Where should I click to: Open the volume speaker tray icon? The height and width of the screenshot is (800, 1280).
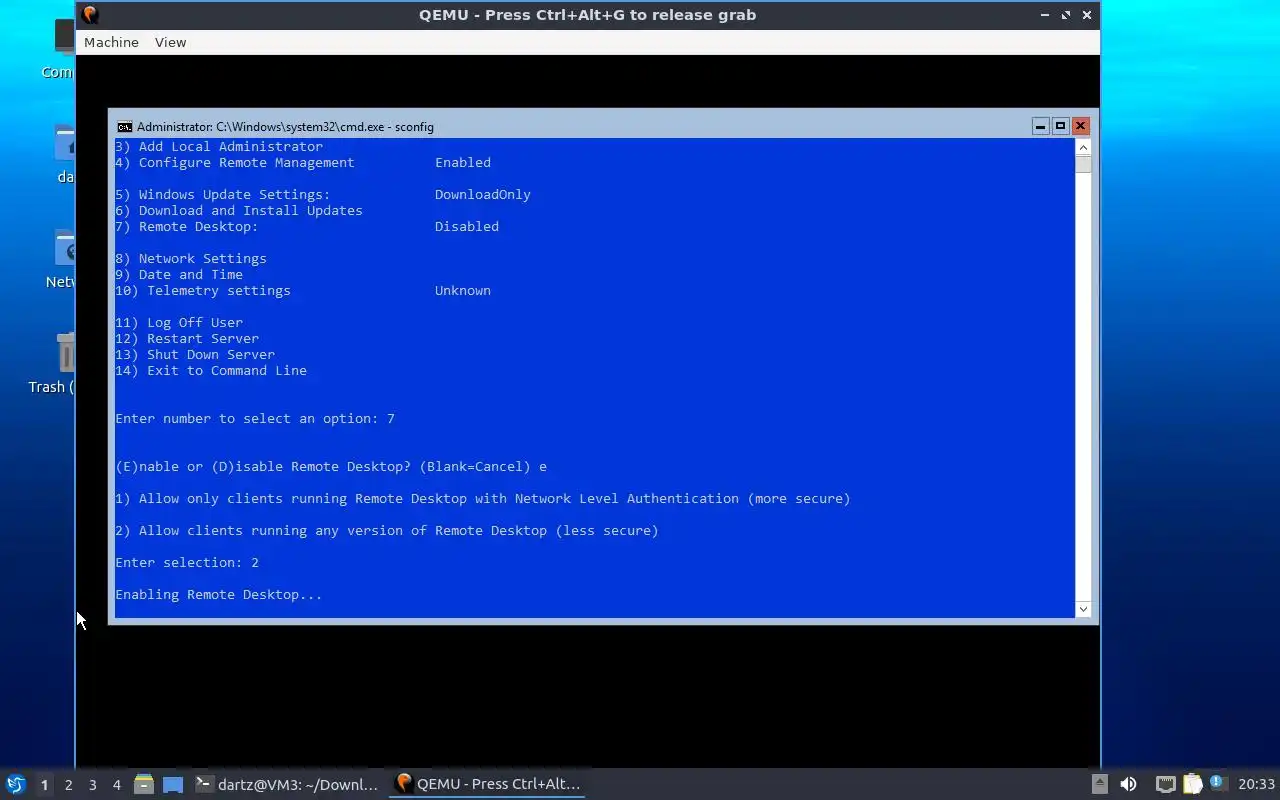[x=1128, y=784]
